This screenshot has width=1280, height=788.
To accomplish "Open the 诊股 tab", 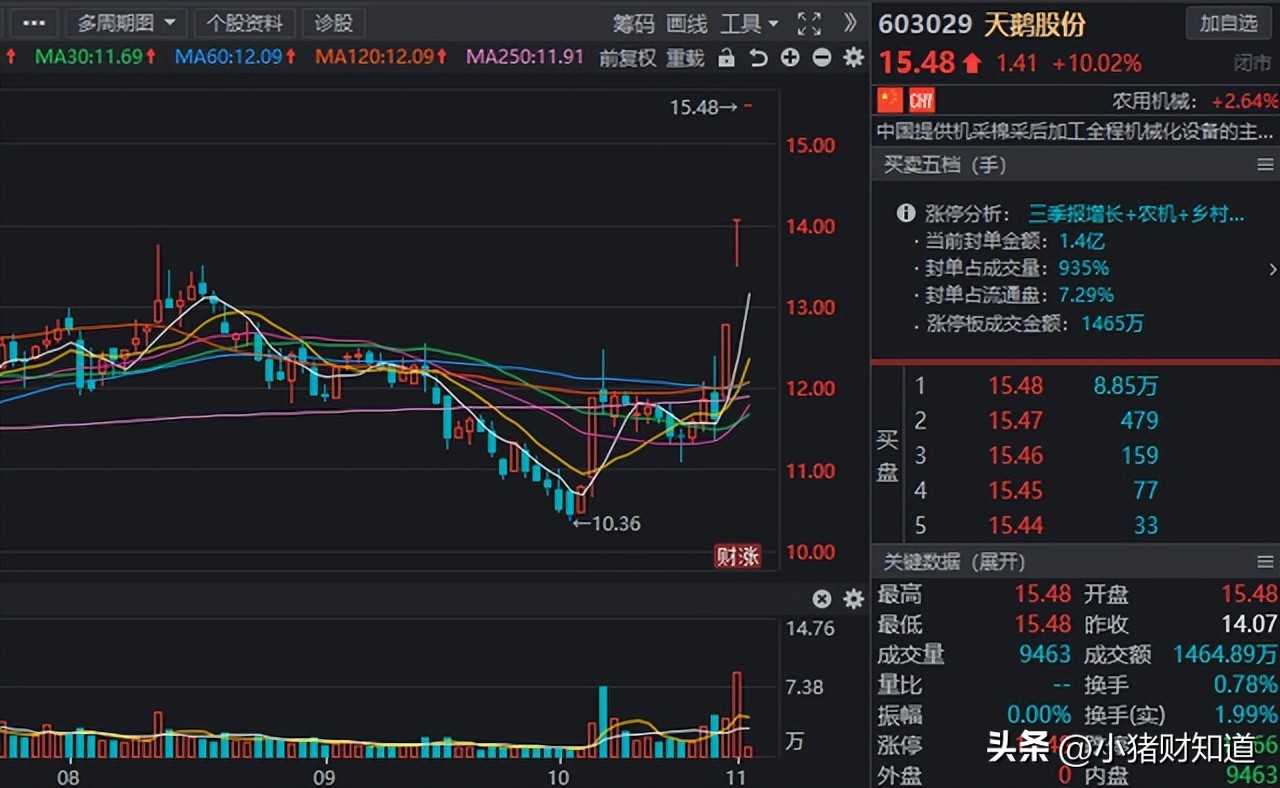I will [x=334, y=23].
